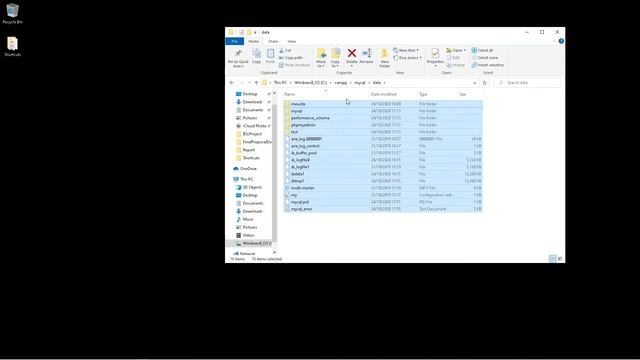The image size is (640, 360).
Task: Open the New item dropdown
Action: click(x=406, y=50)
